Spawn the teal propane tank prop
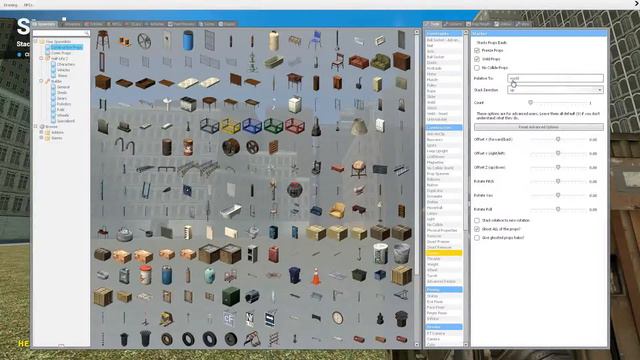640x360 pixels. click(209, 276)
